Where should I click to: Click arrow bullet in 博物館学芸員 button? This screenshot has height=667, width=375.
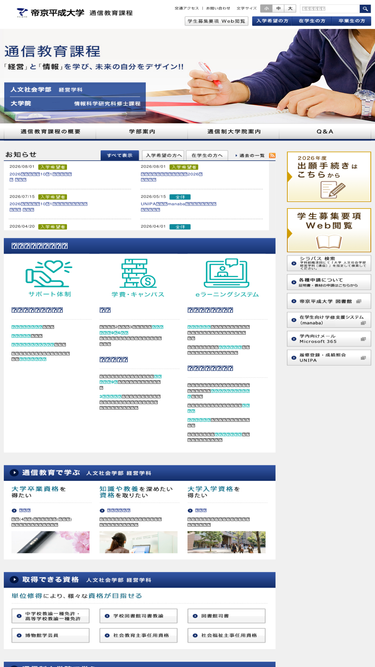click(19, 636)
